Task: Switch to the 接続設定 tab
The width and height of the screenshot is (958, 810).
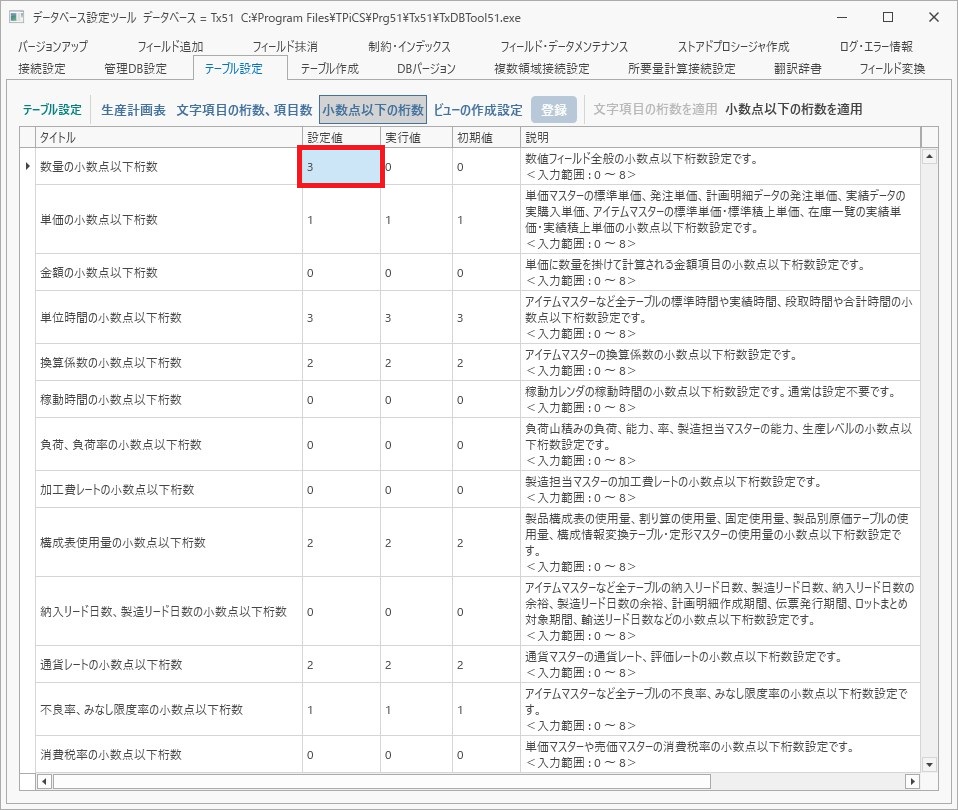Action: (42, 68)
